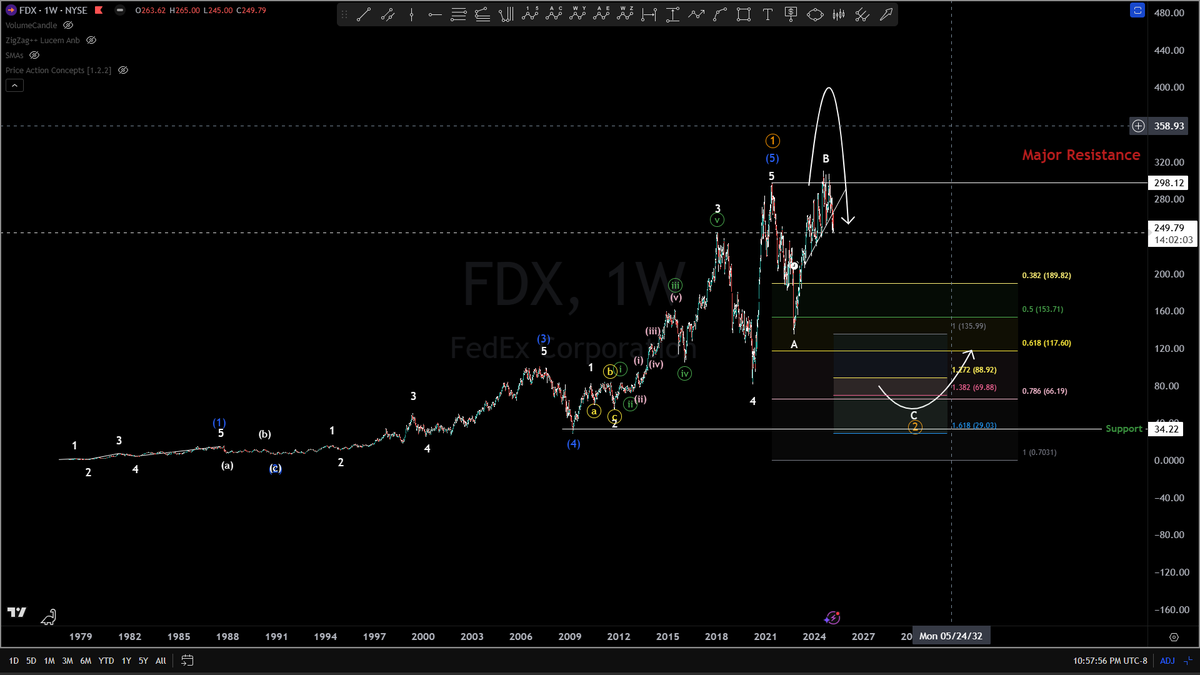Open time axis settings gear
The height and width of the screenshot is (675, 1200).
coord(1173,636)
